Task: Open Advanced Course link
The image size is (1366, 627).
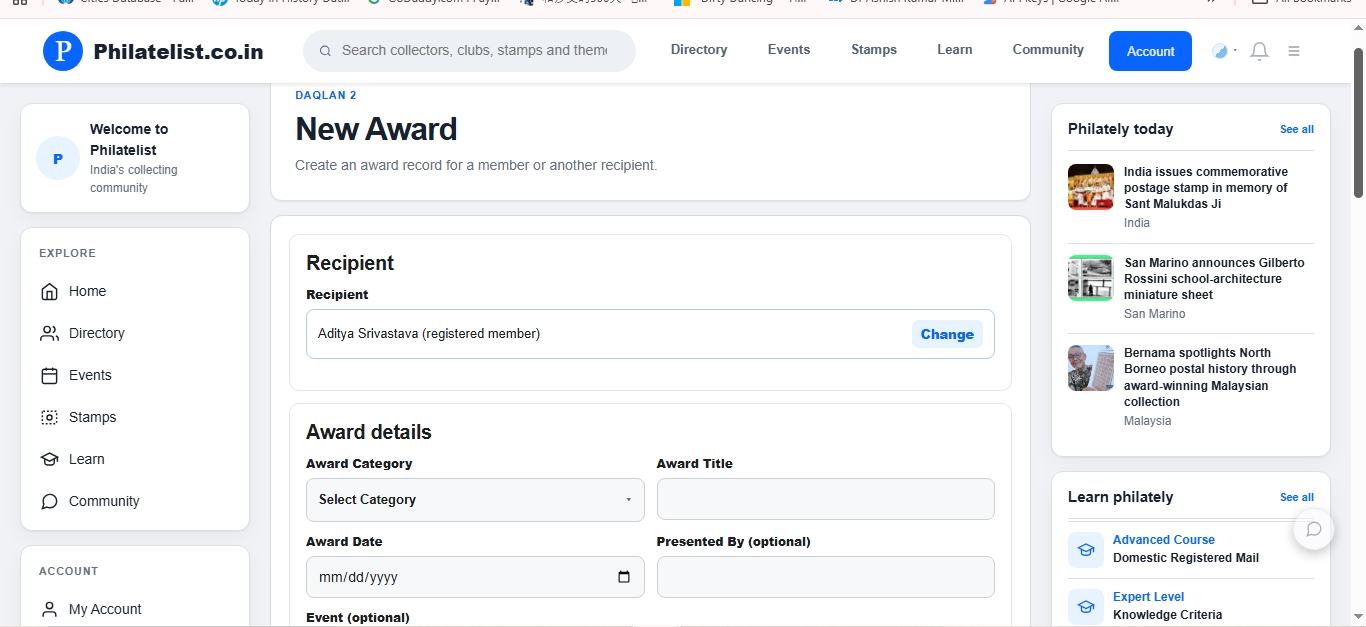Action: pos(1164,540)
